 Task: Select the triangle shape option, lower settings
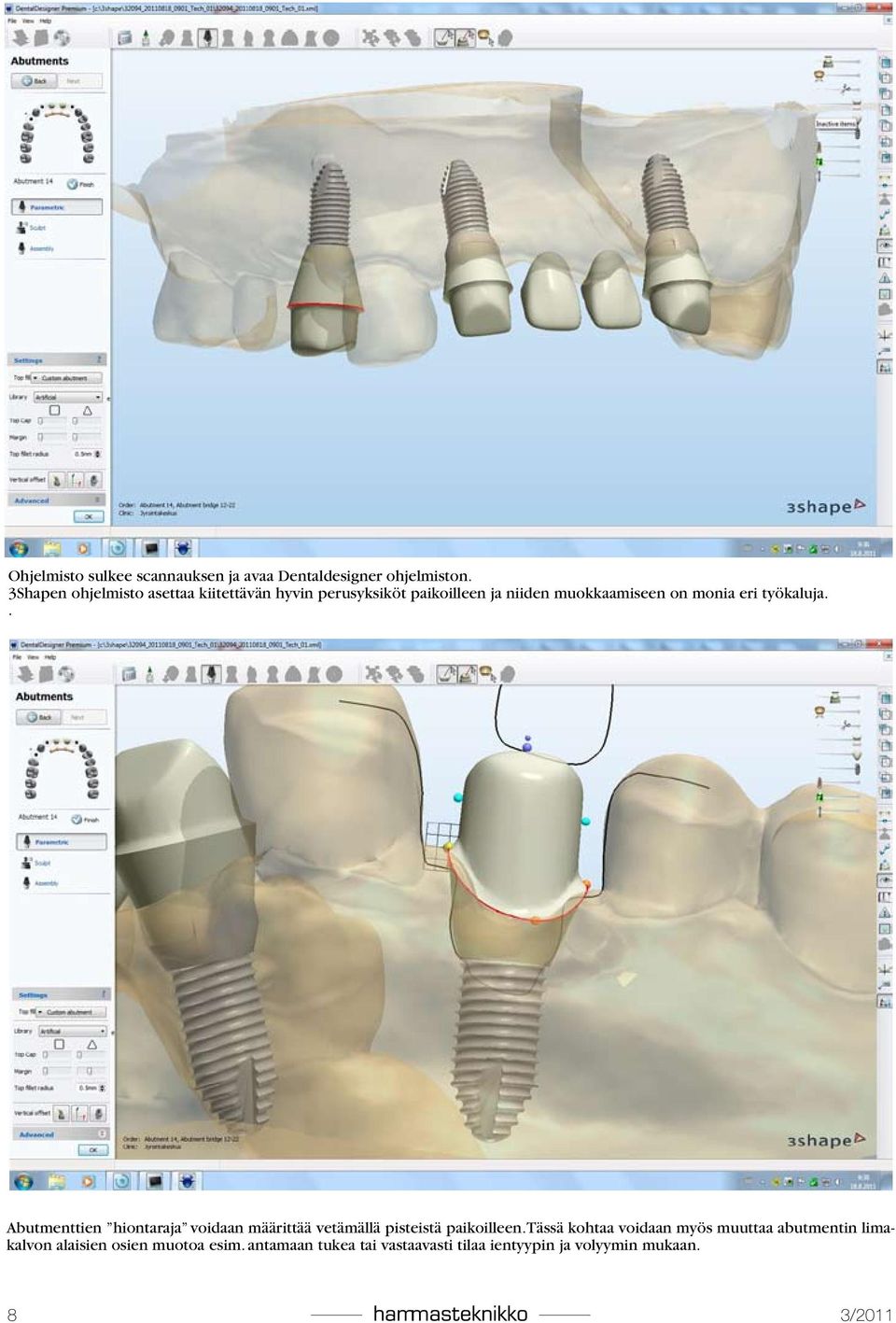(91, 1045)
